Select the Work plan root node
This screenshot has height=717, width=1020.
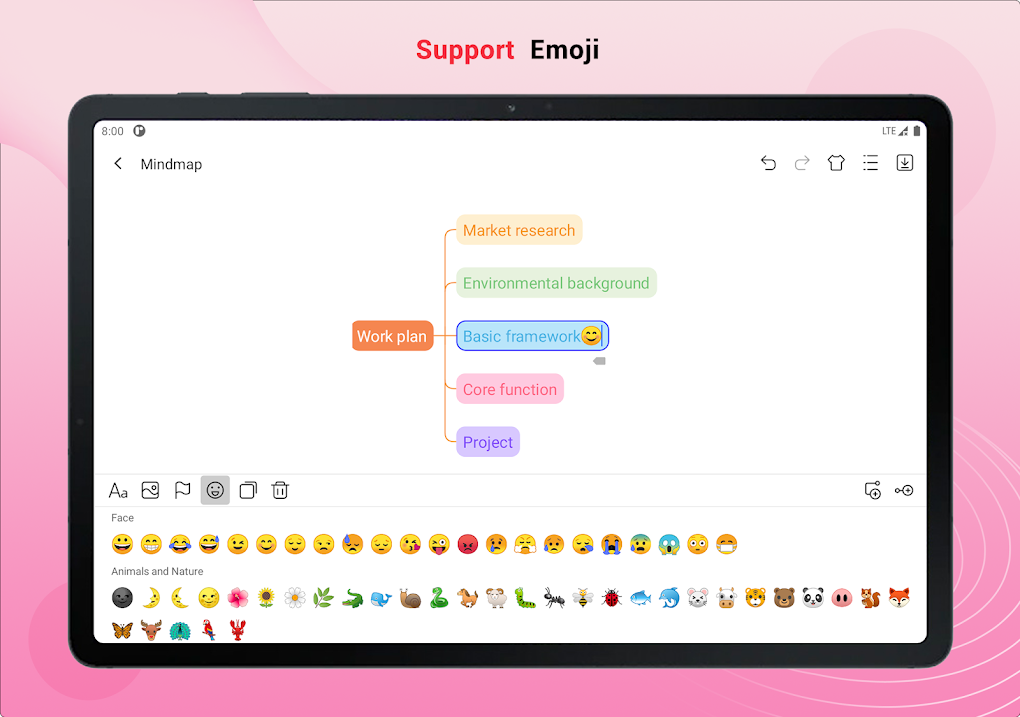(392, 336)
